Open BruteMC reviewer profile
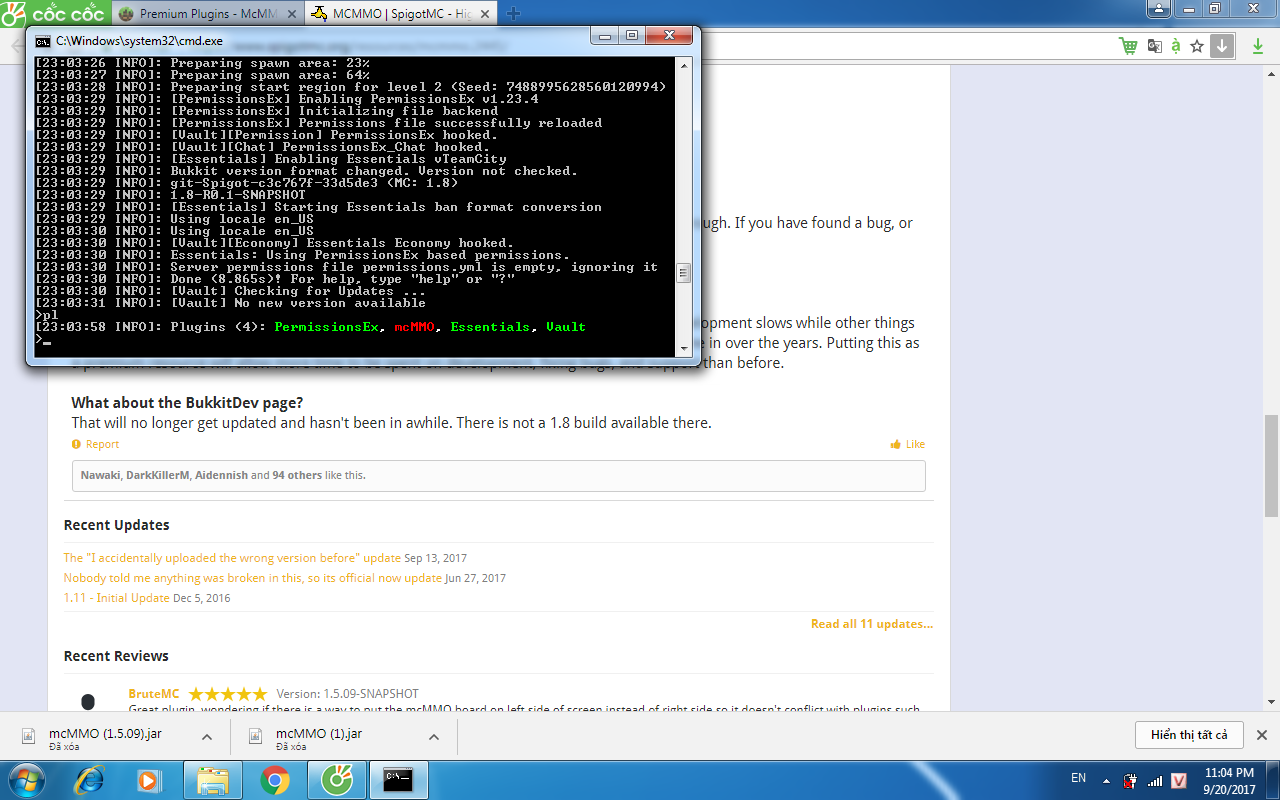This screenshot has width=1280, height=800. click(x=154, y=693)
